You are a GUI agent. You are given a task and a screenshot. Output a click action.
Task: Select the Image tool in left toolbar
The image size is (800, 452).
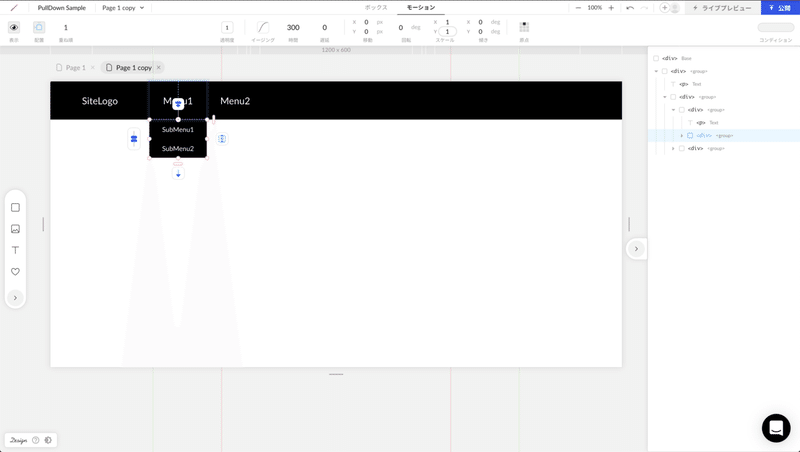click(15, 229)
